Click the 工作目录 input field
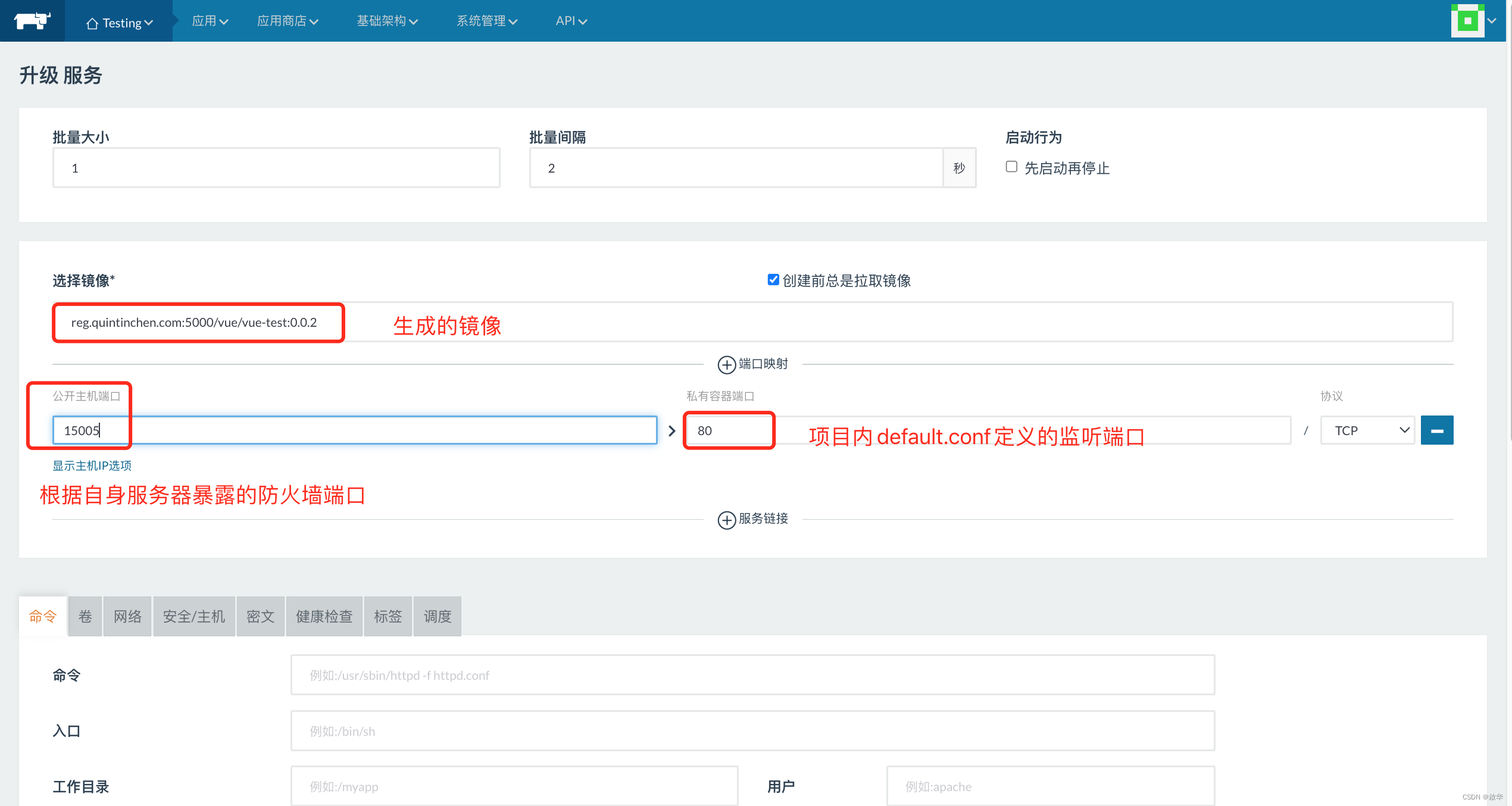The height and width of the screenshot is (806, 1512). pyautogui.click(x=514, y=786)
